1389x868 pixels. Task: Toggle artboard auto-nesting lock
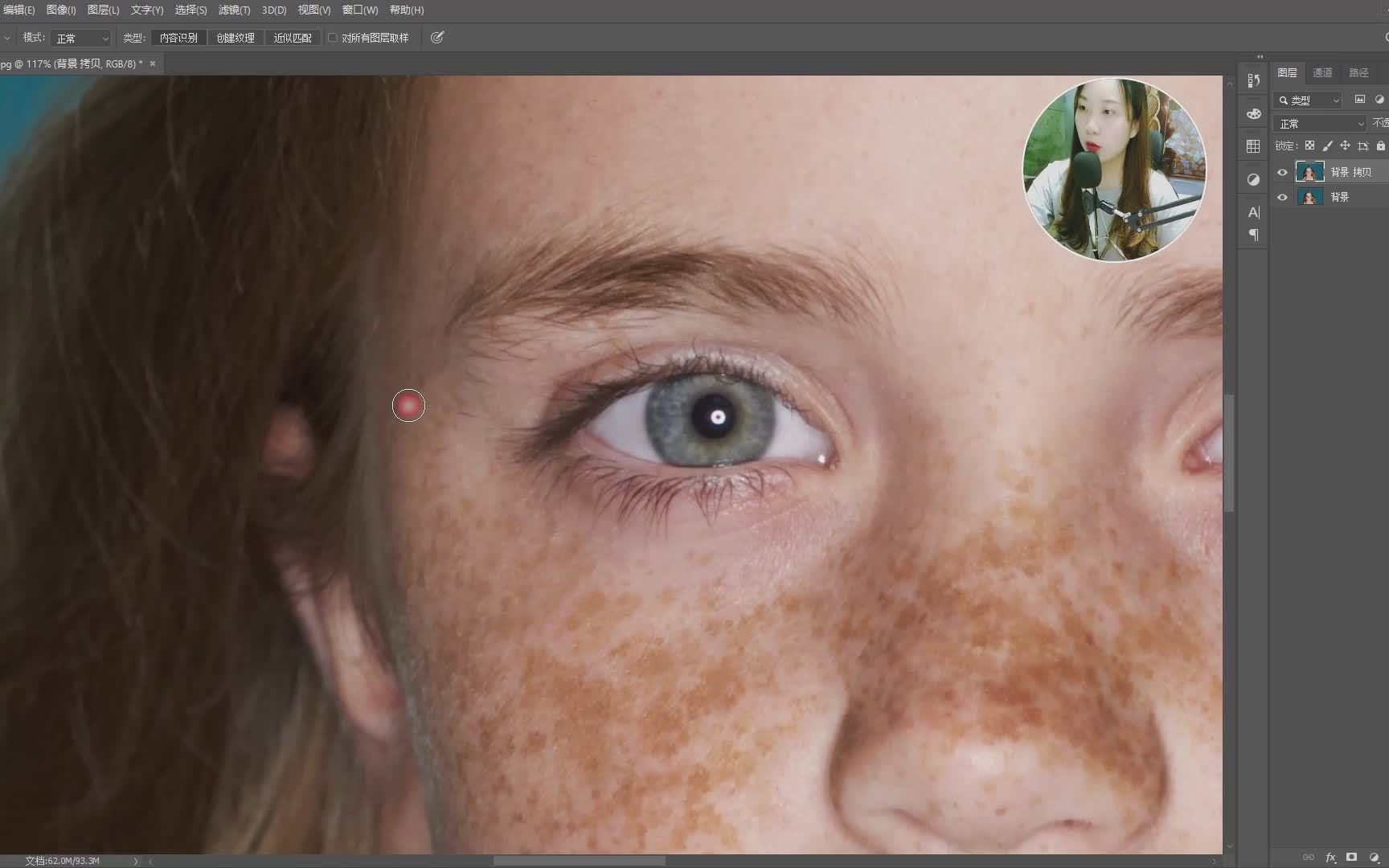(x=1362, y=146)
